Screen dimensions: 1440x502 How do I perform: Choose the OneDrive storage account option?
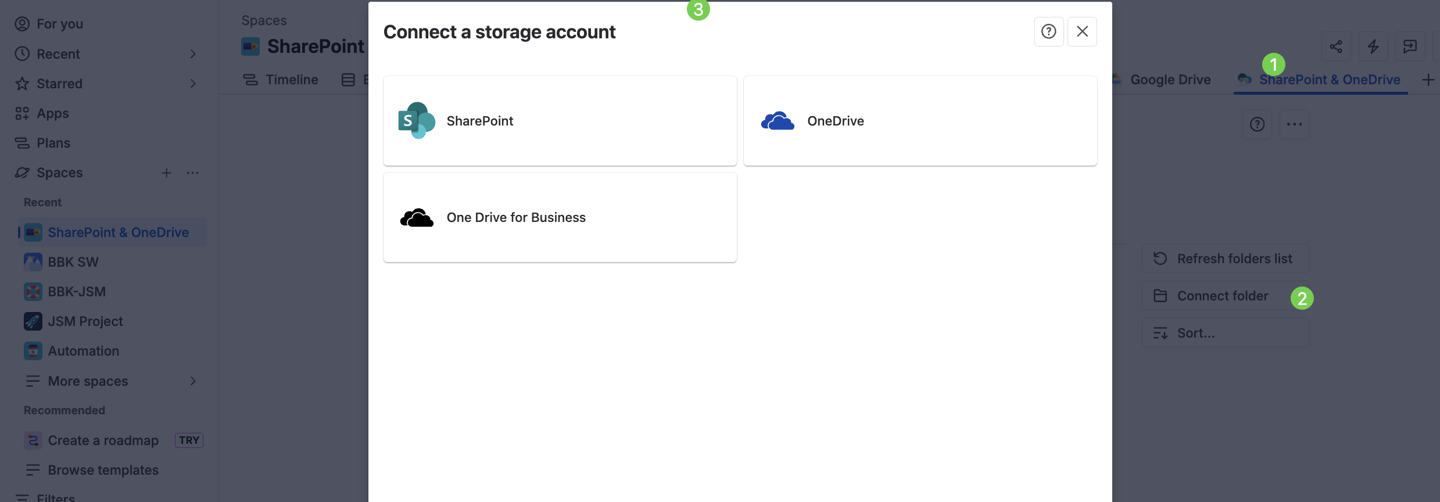[x=920, y=121]
